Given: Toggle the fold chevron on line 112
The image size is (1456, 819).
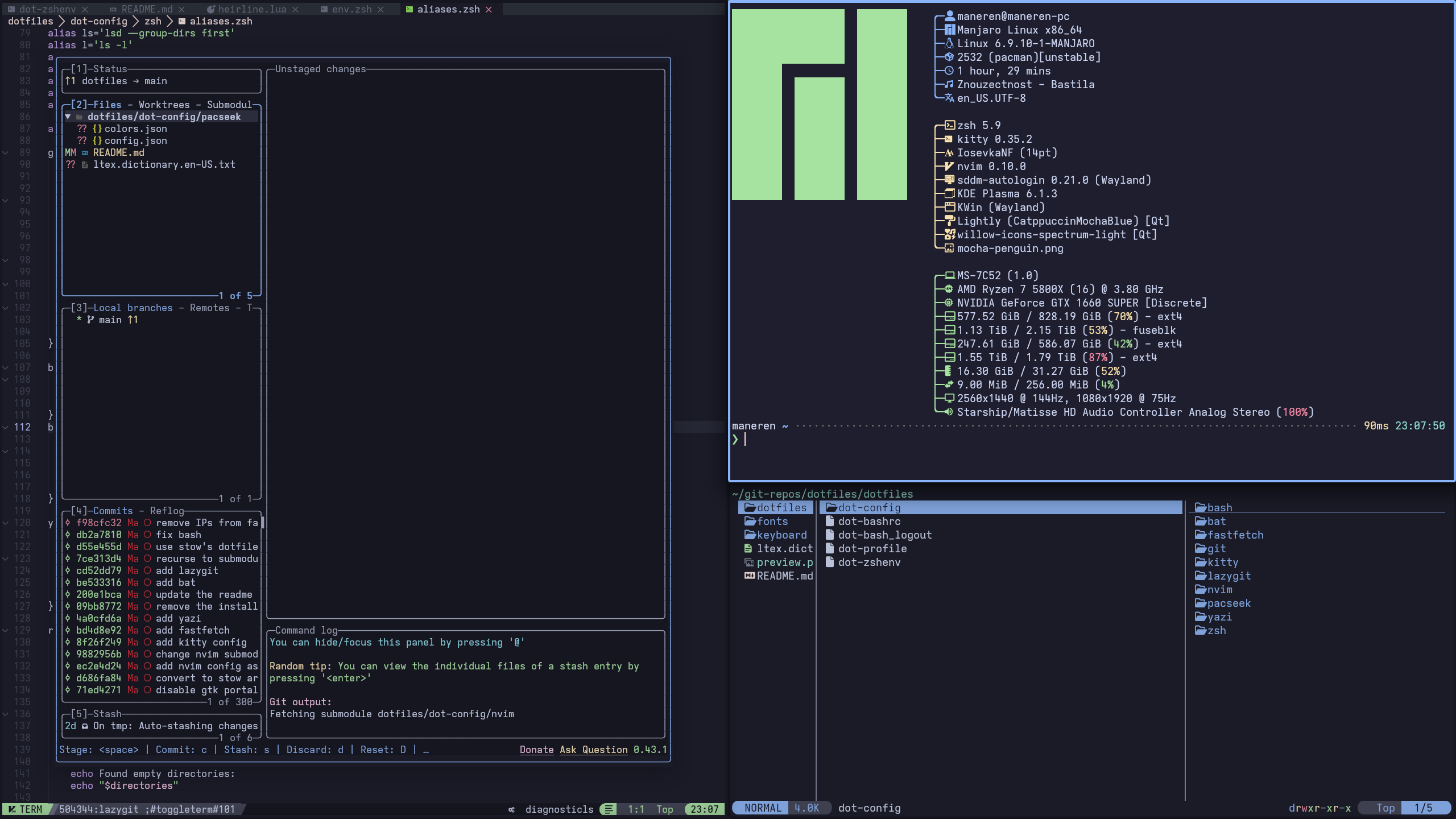Looking at the screenshot, I should pyautogui.click(x=5, y=427).
